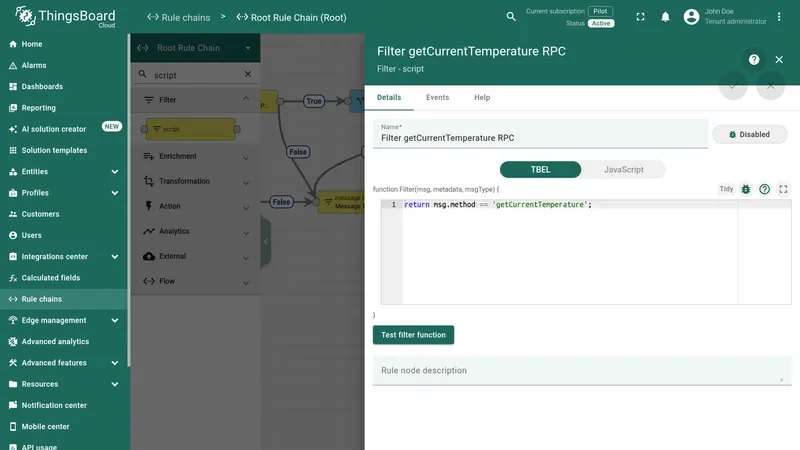
Task: Click Test filter function button
Action: (413, 335)
